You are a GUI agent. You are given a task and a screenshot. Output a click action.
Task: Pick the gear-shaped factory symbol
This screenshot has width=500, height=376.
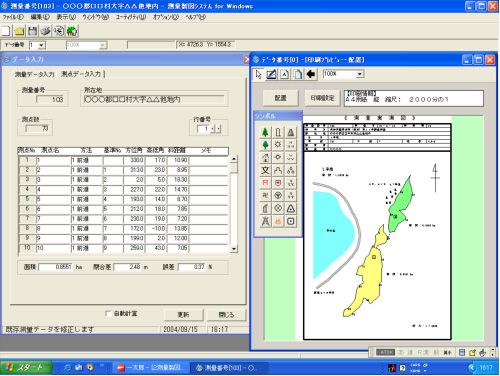pyautogui.click(x=278, y=145)
